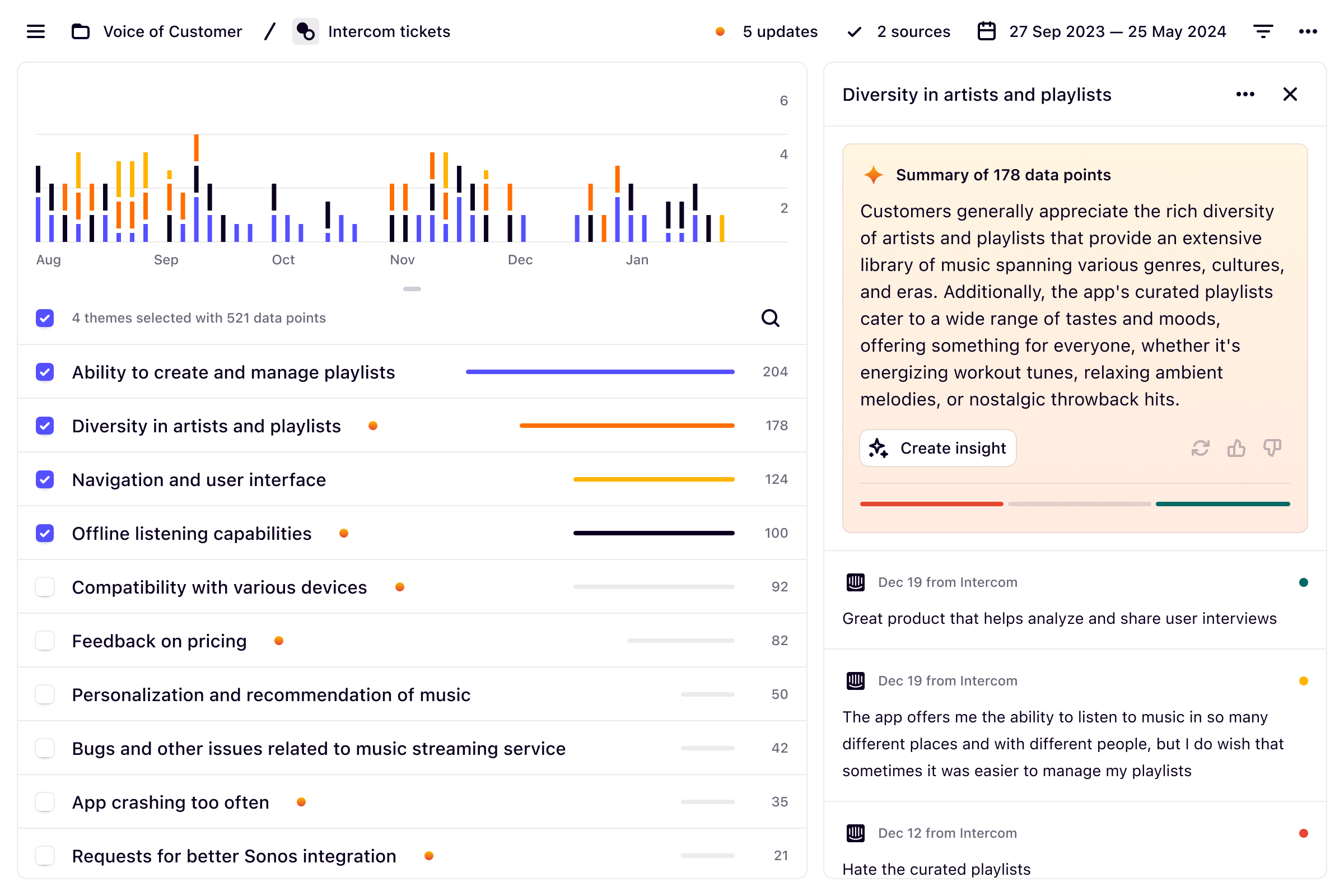Click the filter icon in the top bar
This screenshot has width=1344, height=896.
[1263, 31]
